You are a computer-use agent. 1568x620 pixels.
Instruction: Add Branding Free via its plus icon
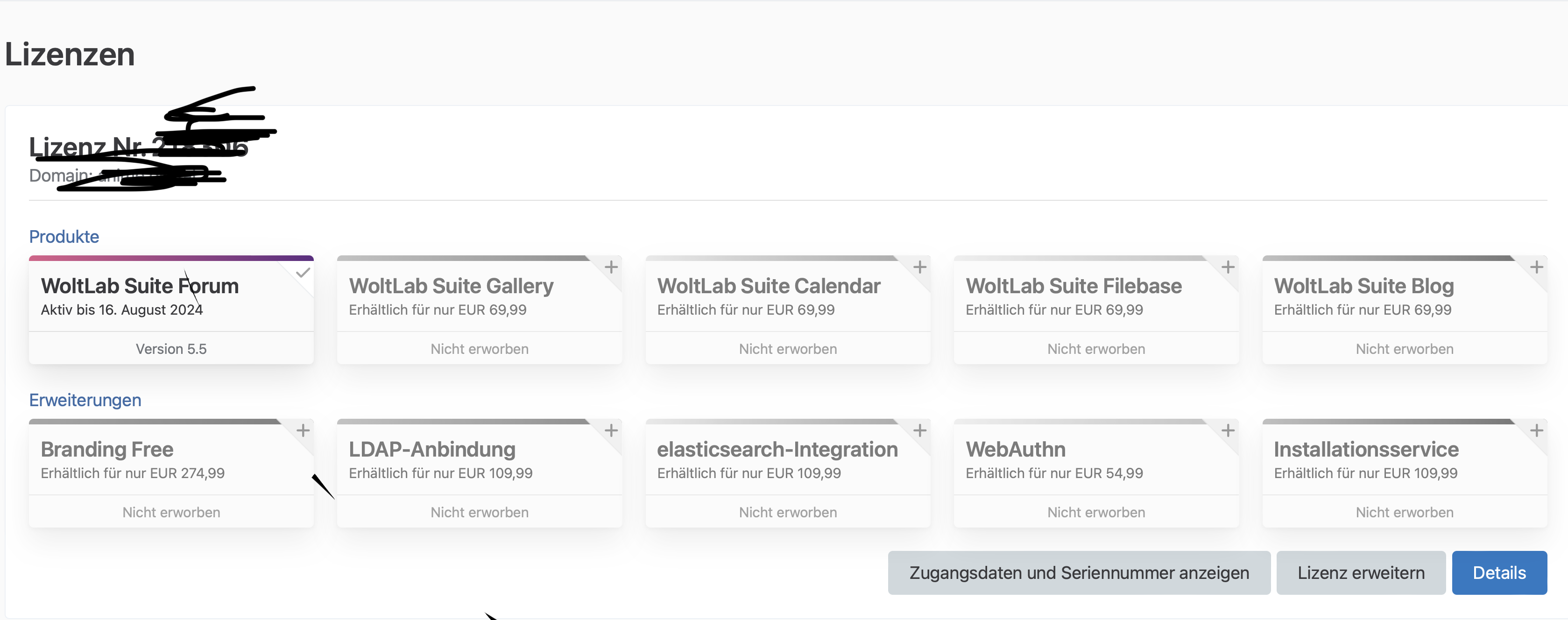pyautogui.click(x=303, y=431)
